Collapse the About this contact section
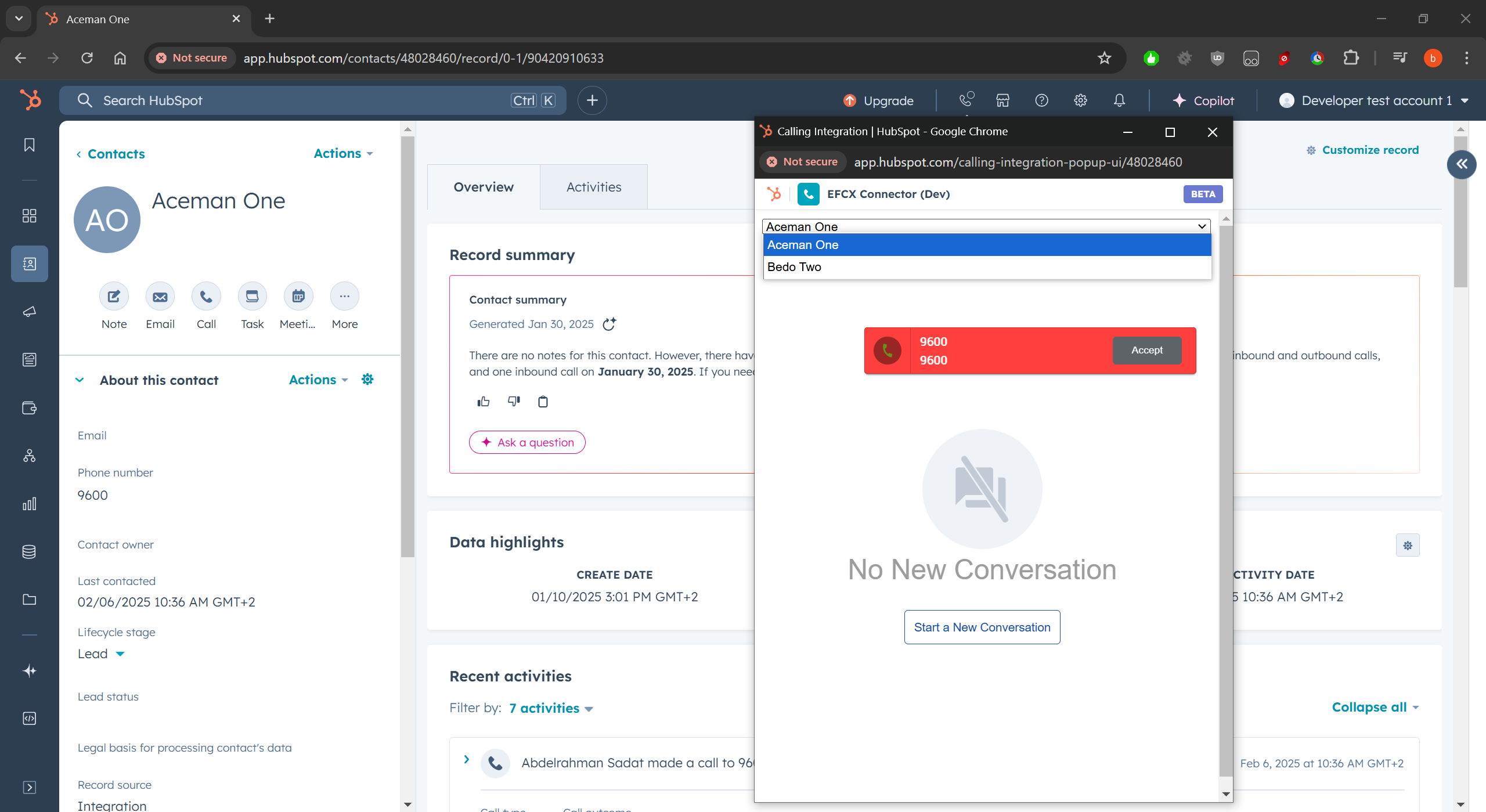This screenshot has height=812, width=1486. coord(80,380)
